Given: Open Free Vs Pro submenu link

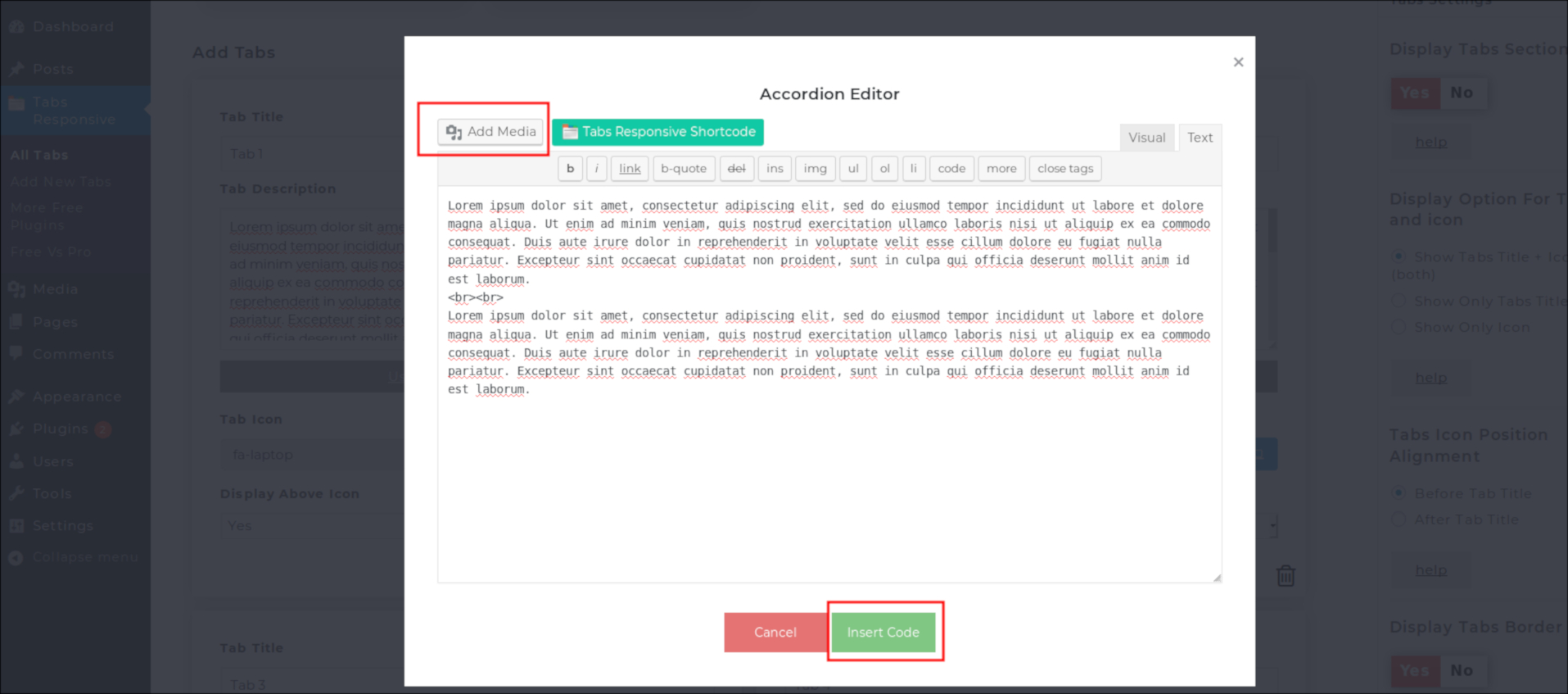Looking at the screenshot, I should (51, 252).
